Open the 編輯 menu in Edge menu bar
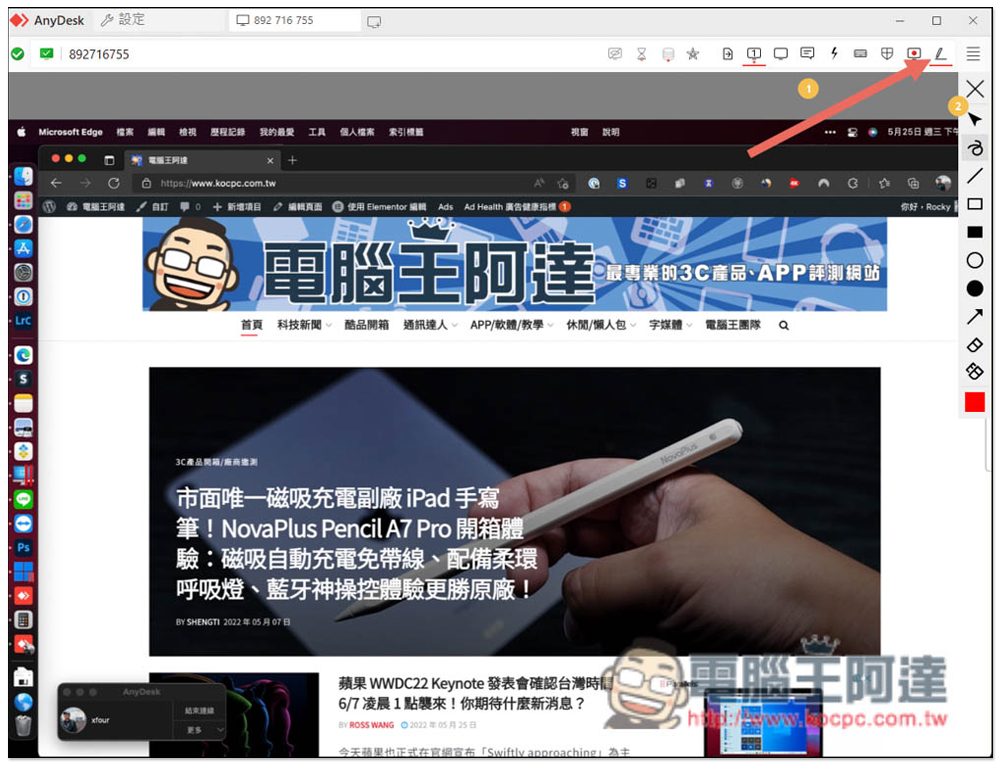 pyautogui.click(x=156, y=132)
